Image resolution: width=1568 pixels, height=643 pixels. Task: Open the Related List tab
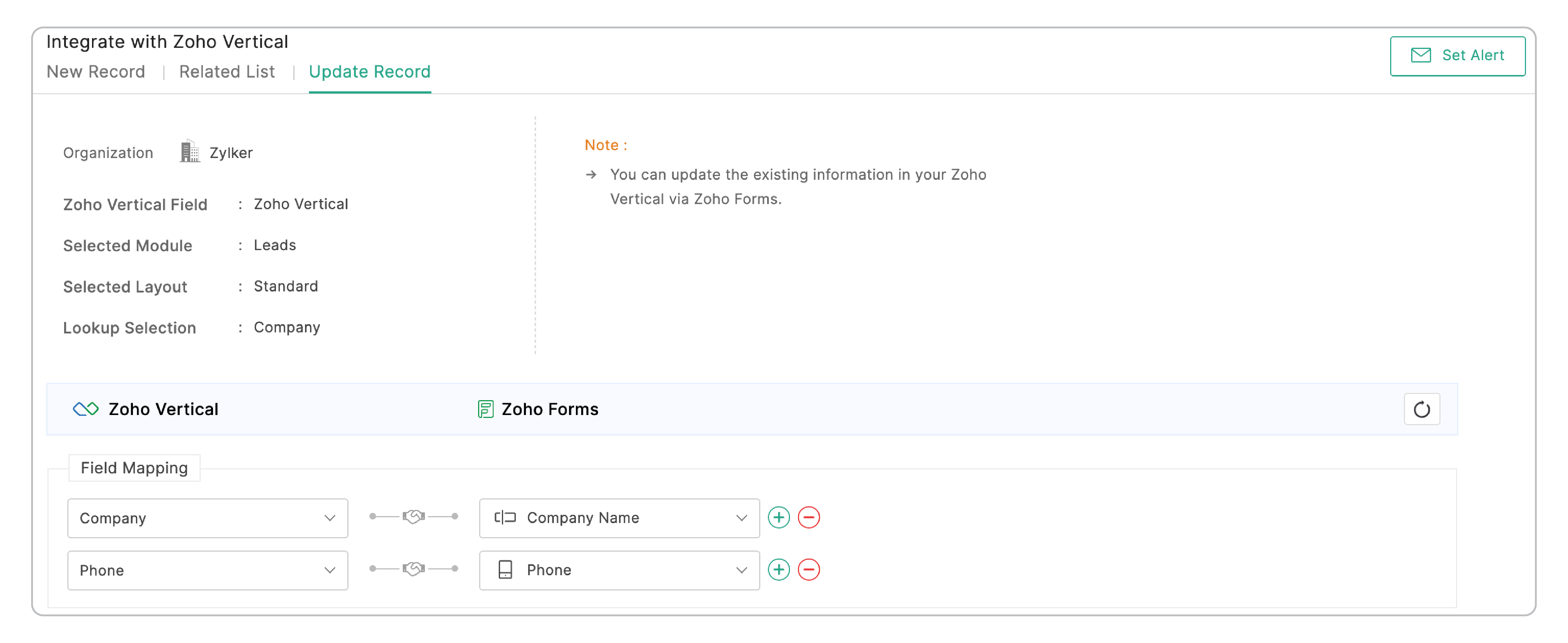(226, 72)
